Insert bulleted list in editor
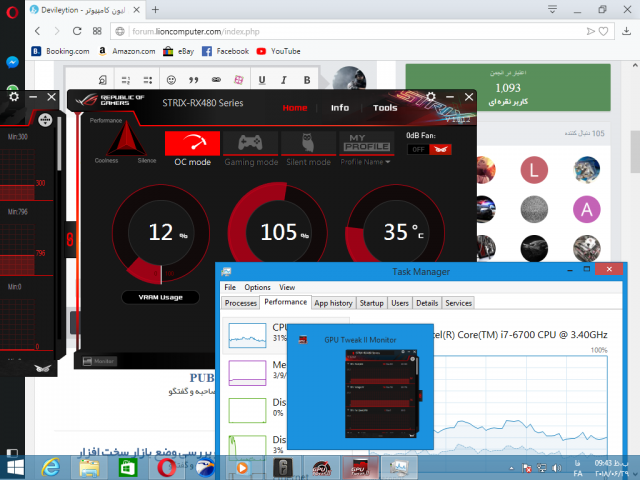 point(148,80)
